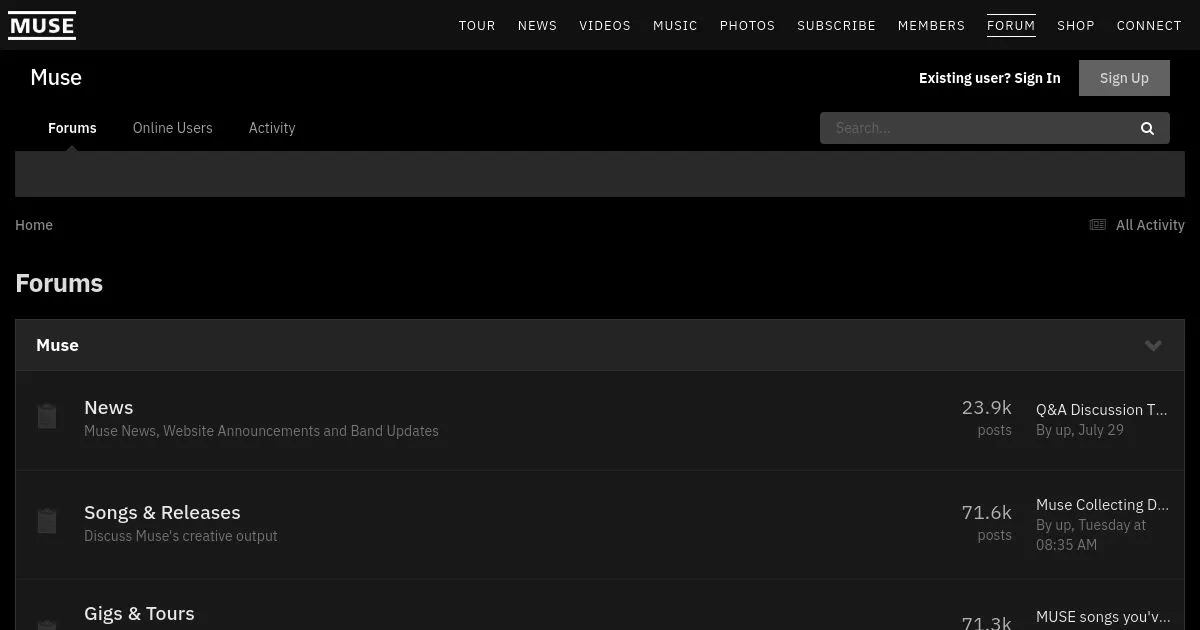Viewport: 1200px width, 630px height.
Task: Open PHOTOS in top navigation
Action: pyautogui.click(x=747, y=25)
